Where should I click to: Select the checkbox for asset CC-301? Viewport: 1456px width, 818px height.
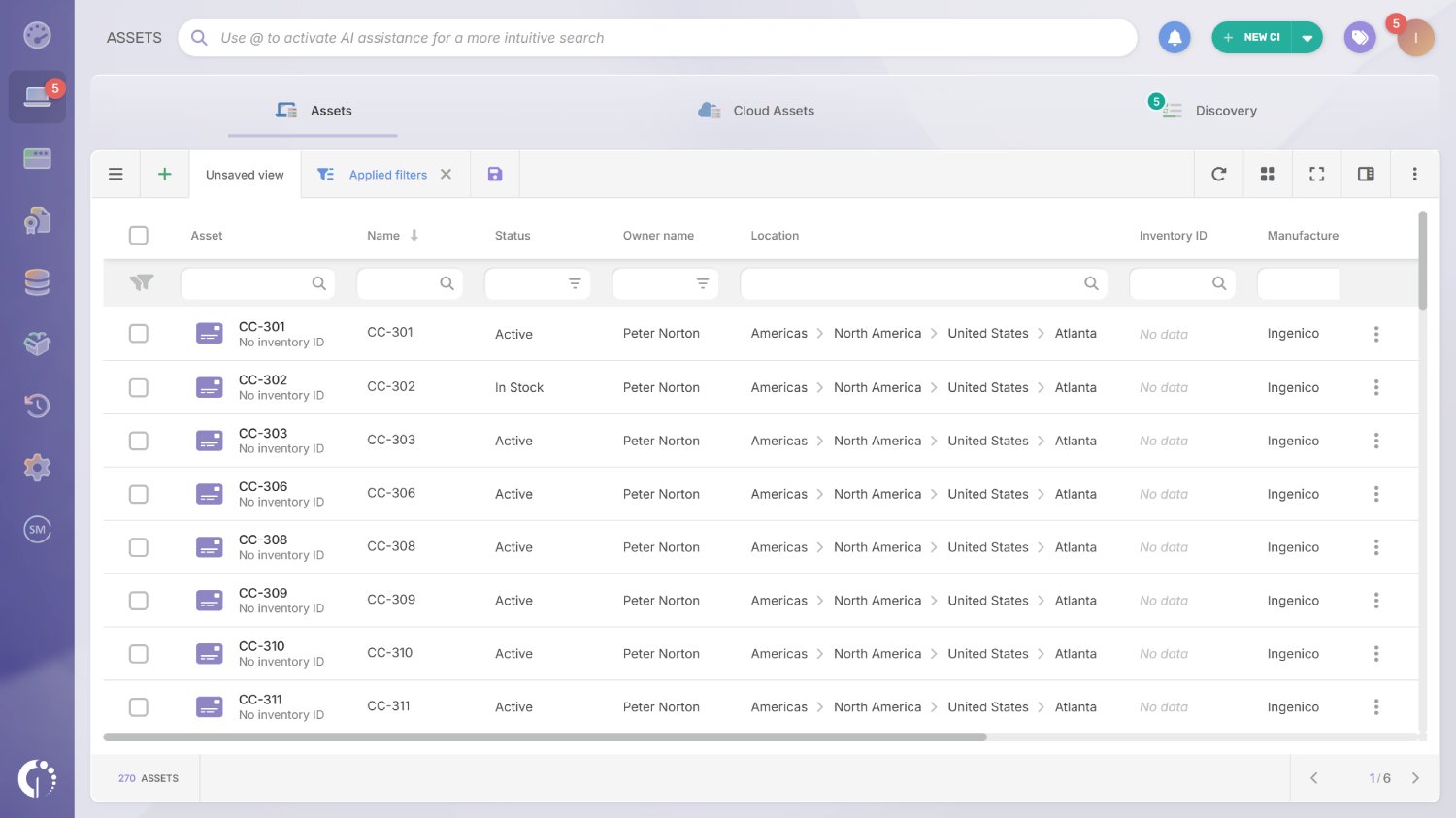pyautogui.click(x=139, y=333)
